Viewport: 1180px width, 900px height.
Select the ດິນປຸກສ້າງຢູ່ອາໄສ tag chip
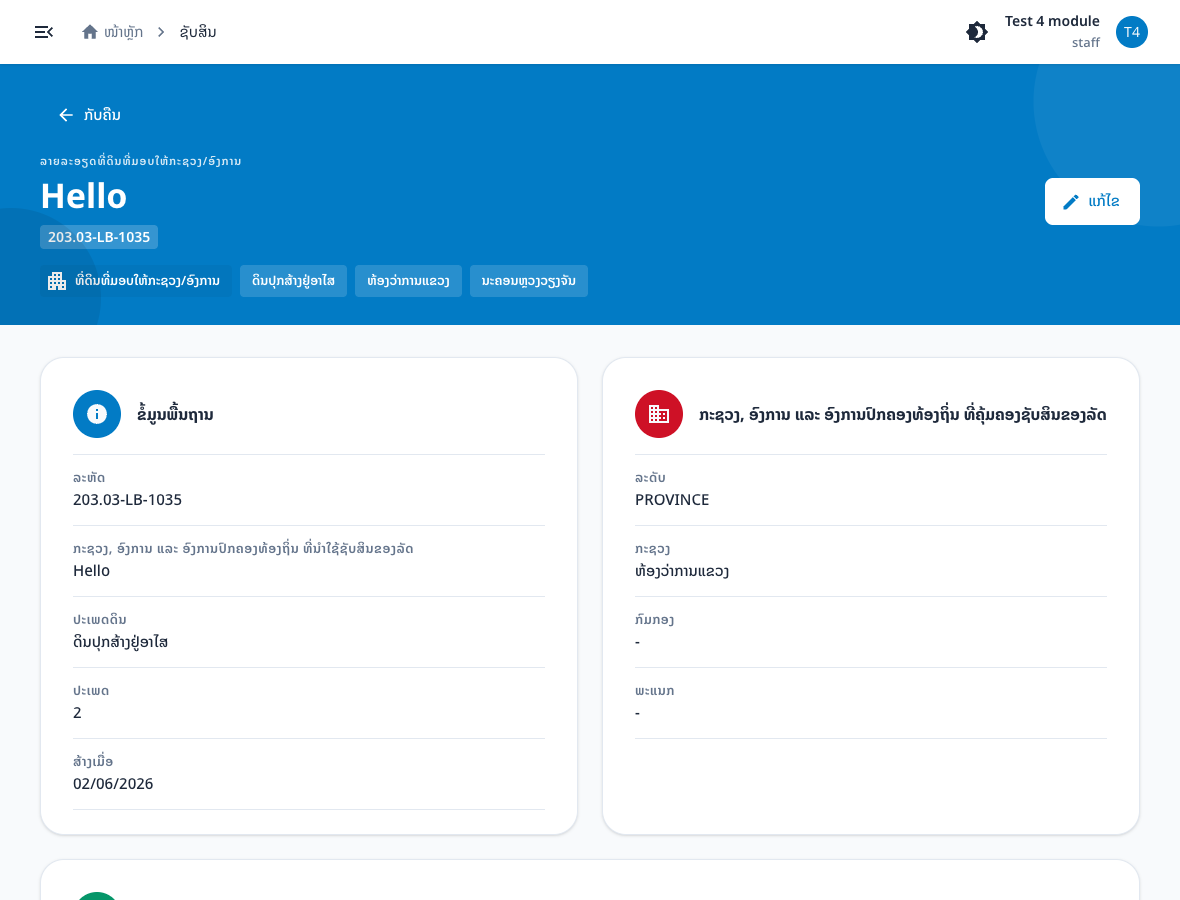[x=293, y=281]
